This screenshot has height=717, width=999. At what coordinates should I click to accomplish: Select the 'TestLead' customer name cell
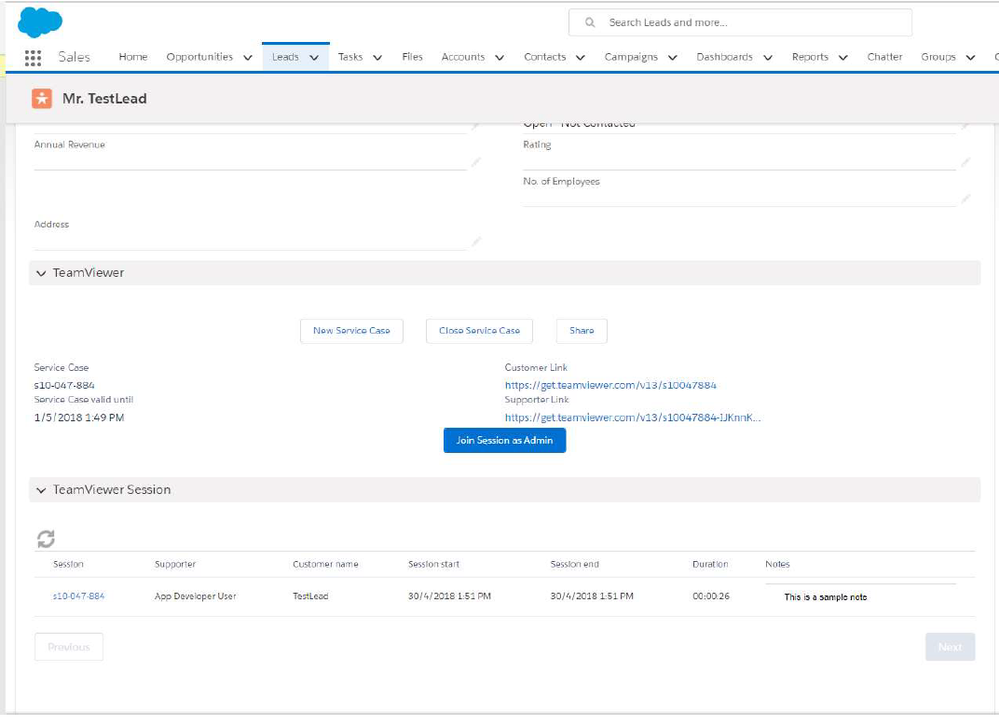point(310,596)
